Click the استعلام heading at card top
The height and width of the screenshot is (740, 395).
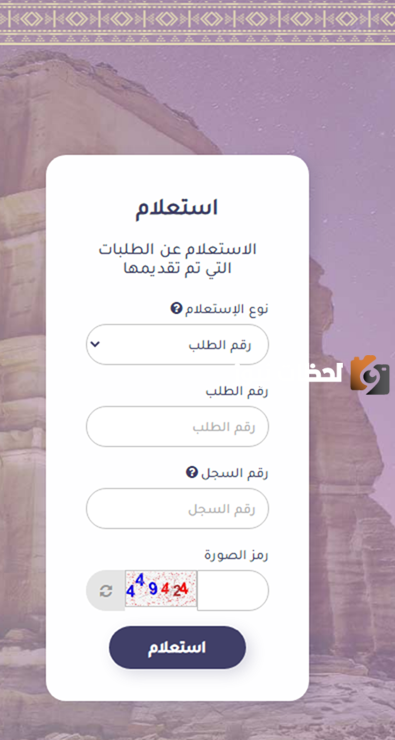click(177, 208)
